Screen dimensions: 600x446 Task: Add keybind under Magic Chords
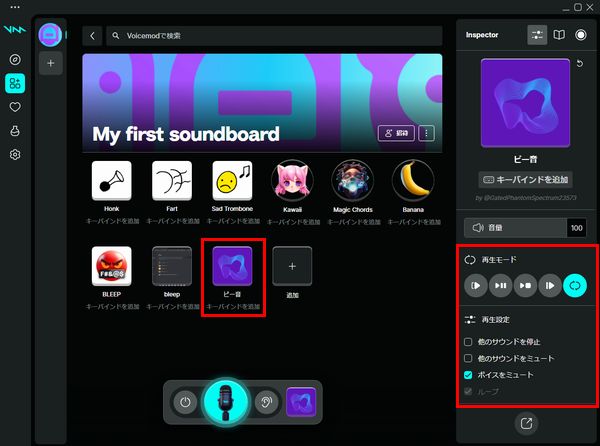pos(354,222)
